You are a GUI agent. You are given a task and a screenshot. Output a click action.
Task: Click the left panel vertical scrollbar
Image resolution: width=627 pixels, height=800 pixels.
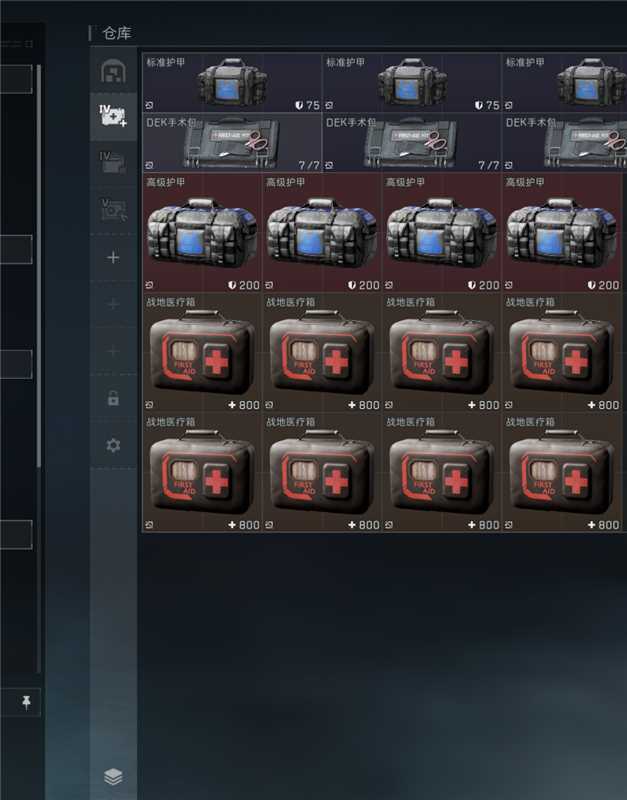(38, 265)
